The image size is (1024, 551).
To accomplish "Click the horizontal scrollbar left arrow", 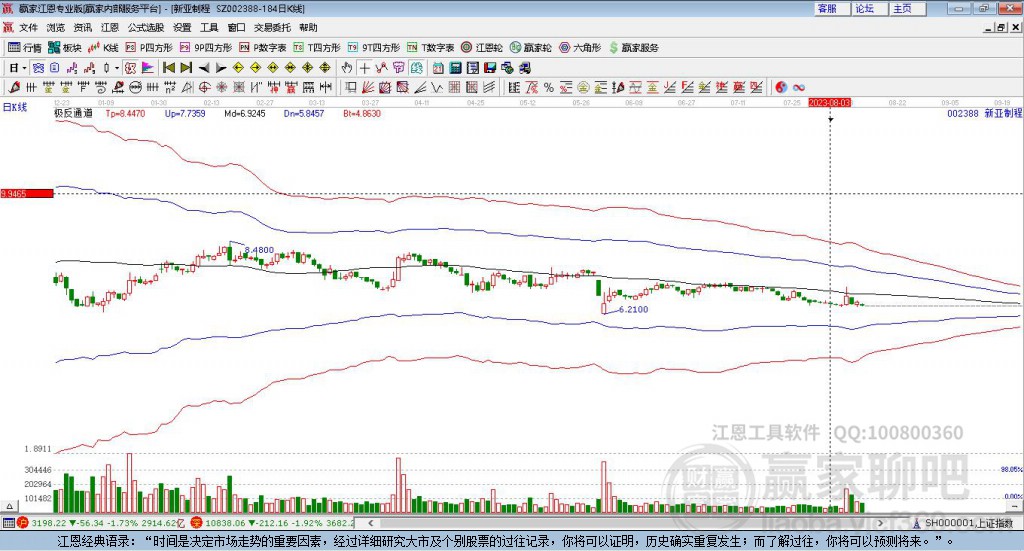I will click(371, 523).
